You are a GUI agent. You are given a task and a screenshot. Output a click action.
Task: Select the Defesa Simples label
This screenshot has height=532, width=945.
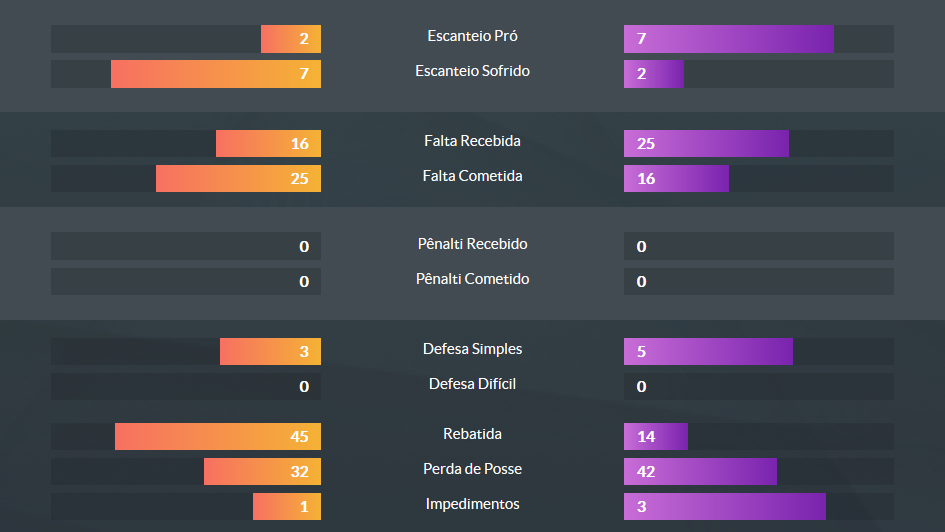point(472,349)
